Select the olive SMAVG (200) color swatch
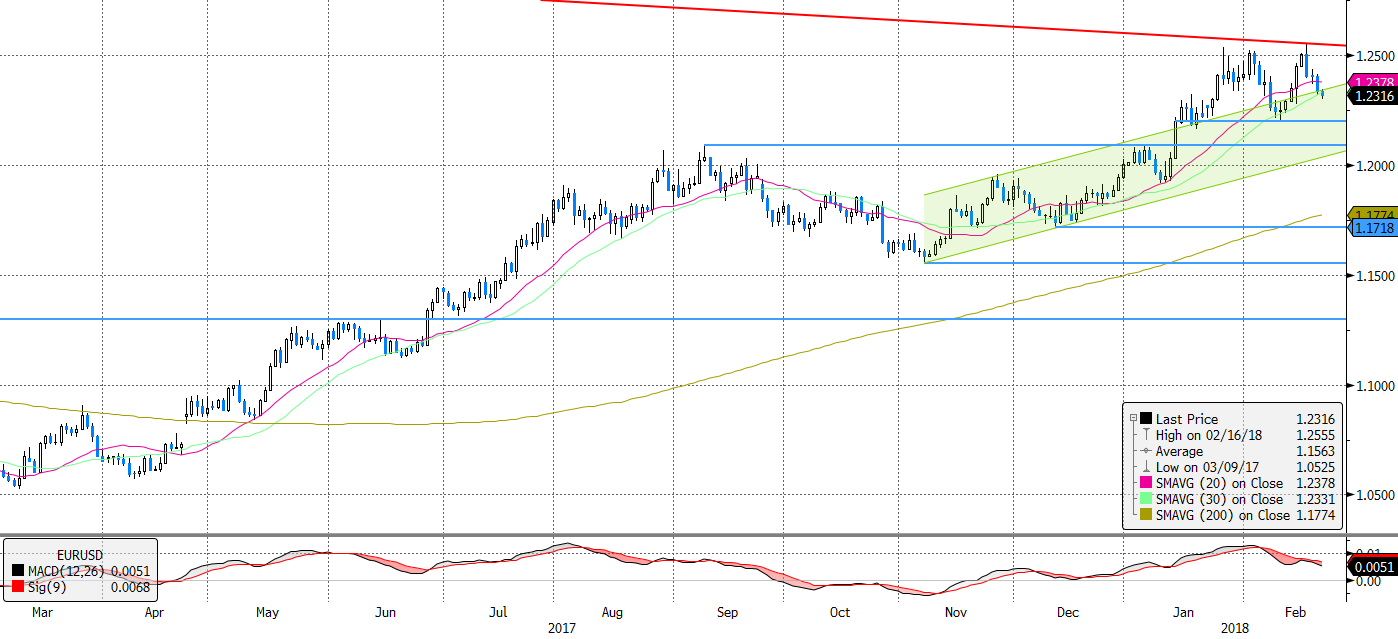Image resolution: width=1398 pixels, height=639 pixels. click(1145, 515)
